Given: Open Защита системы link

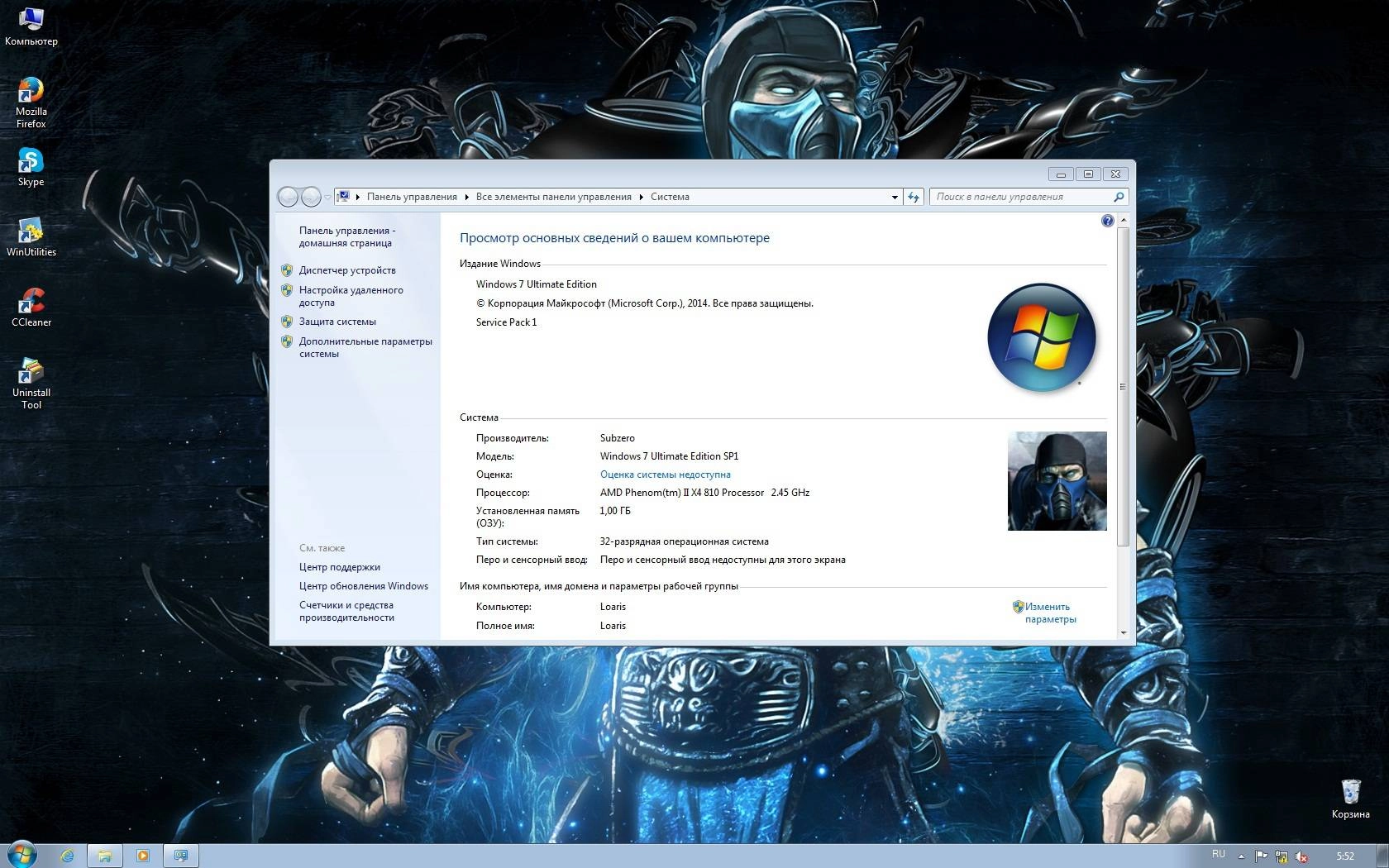Looking at the screenshot, I should (x=337, y=322).
